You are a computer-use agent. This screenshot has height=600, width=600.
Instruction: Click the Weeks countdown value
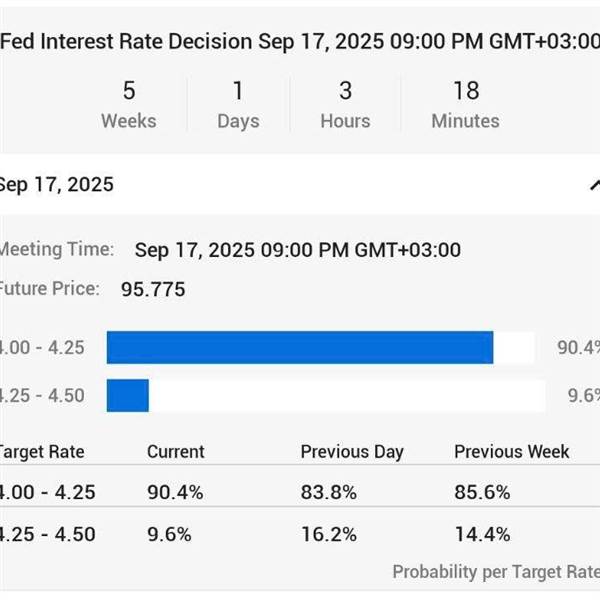coord(129,91)
